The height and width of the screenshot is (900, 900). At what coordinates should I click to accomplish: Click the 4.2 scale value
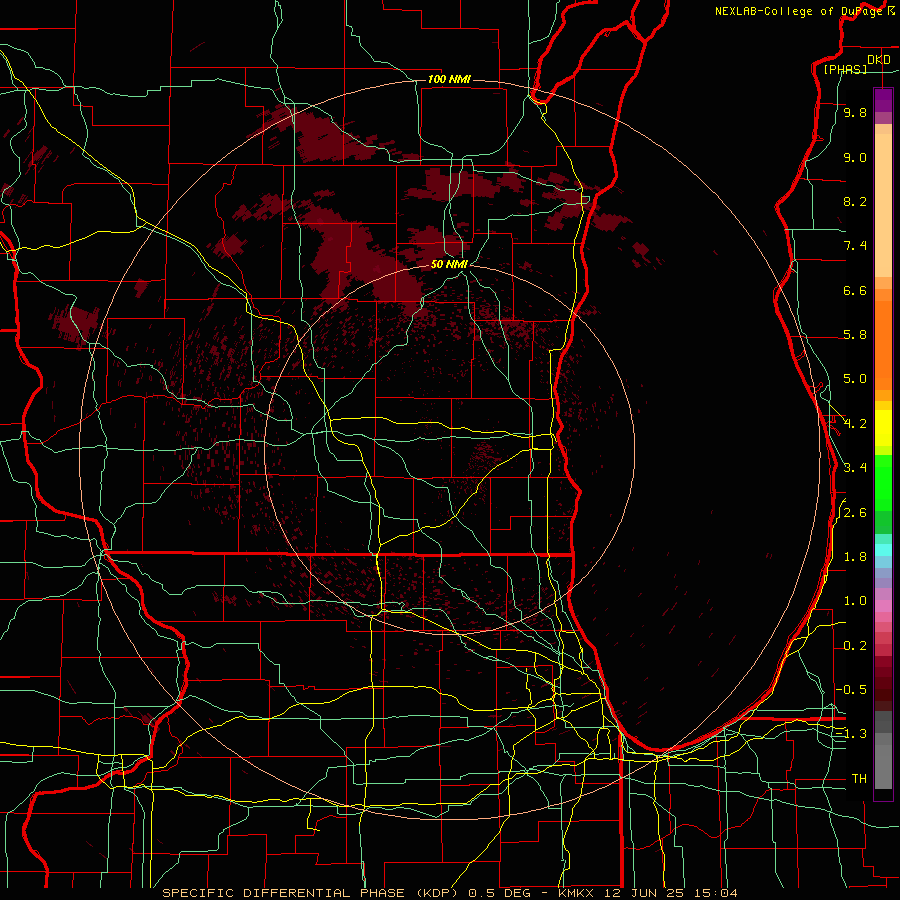(855, 424)
